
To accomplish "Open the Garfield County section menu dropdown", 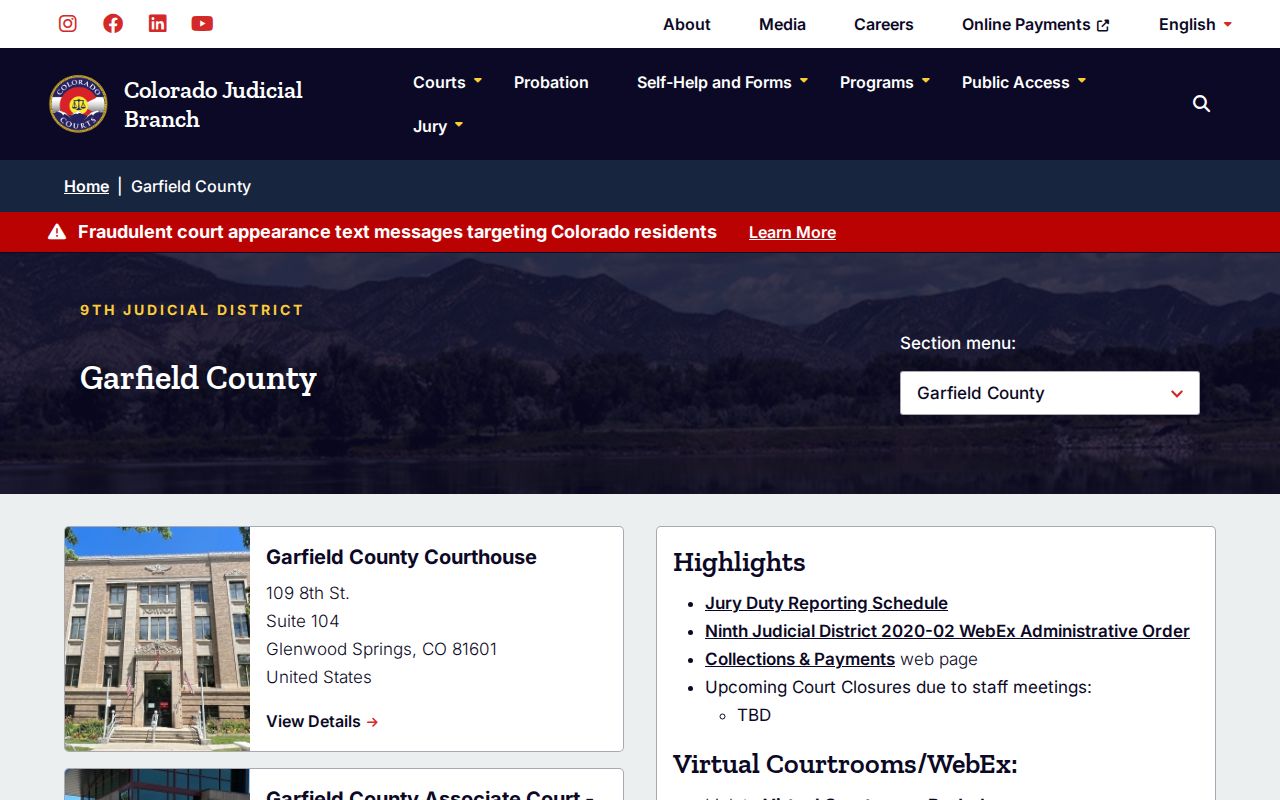I will 1050,393.
